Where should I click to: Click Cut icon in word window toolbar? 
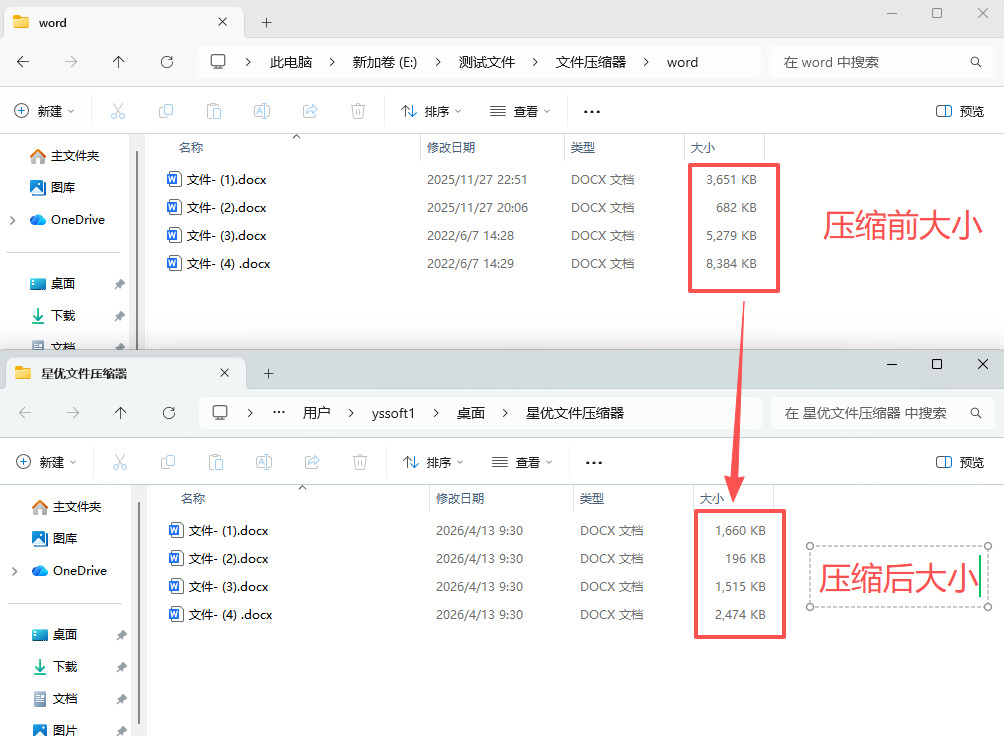click(118, 111)
